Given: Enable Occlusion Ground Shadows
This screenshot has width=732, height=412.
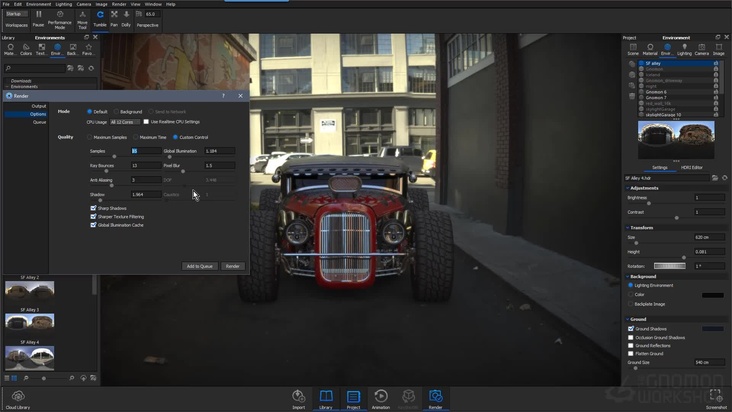Looking at the screenshot, I should [631, 337].
